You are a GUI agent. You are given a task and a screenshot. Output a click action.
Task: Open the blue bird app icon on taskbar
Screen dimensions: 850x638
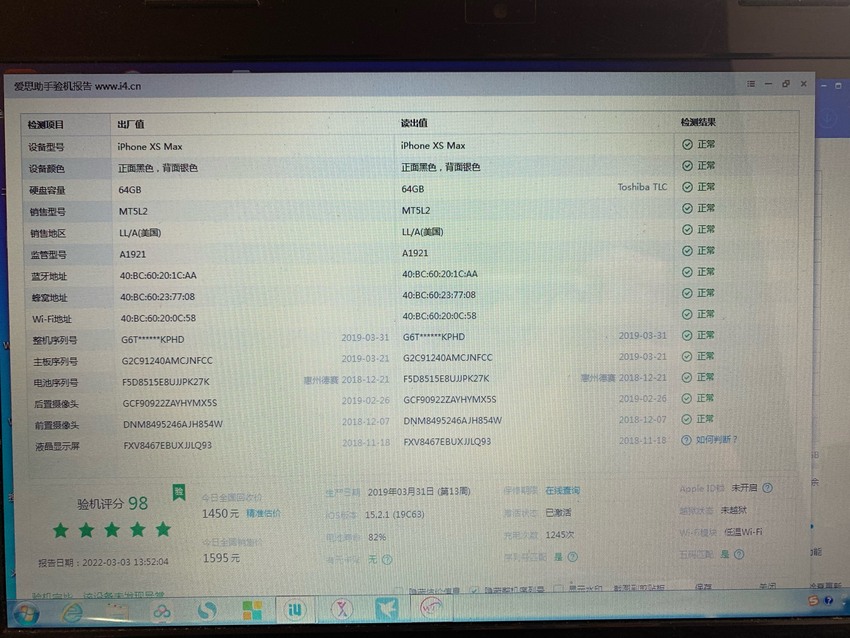click(387, 609)
